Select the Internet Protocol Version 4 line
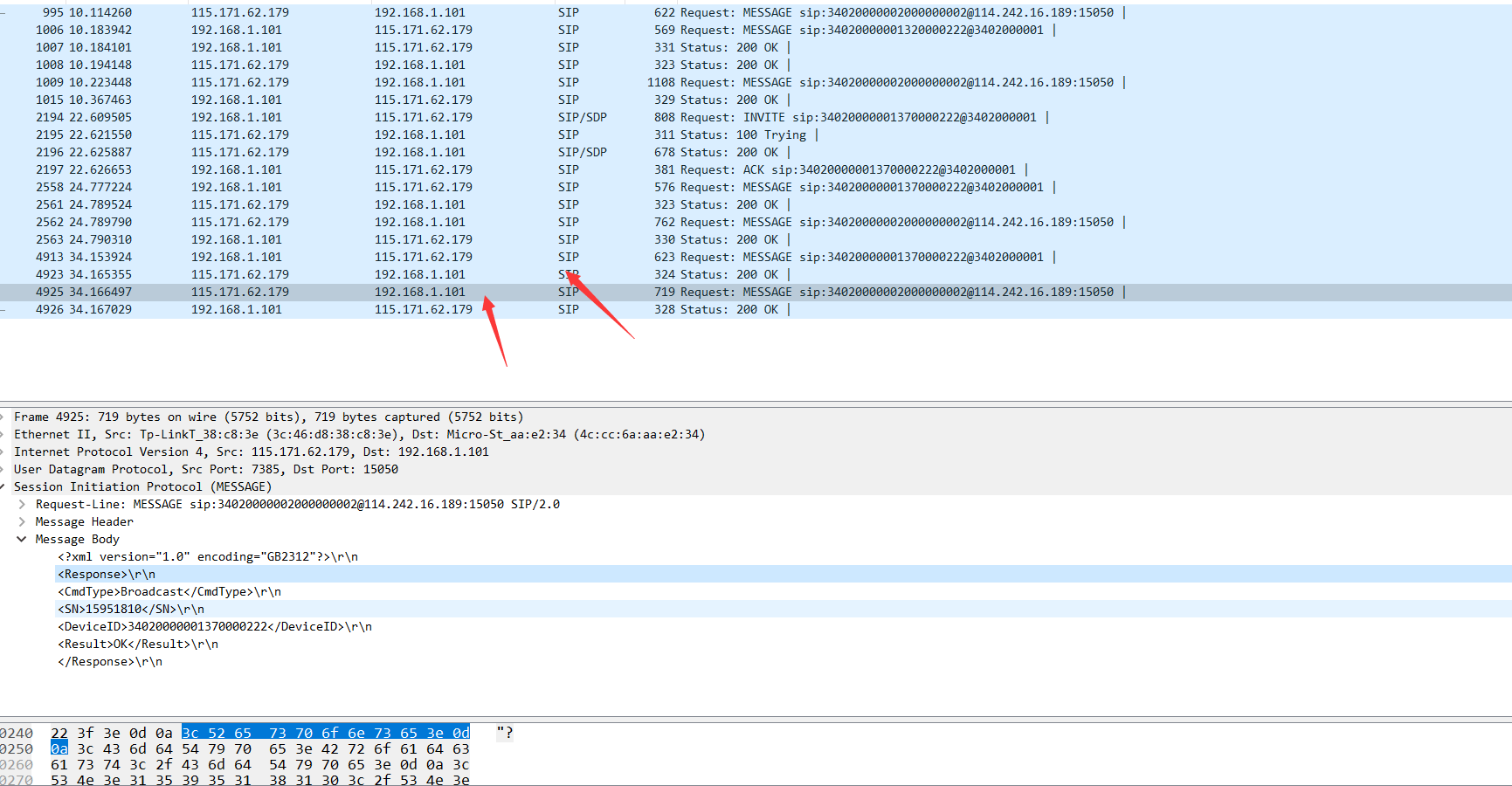The width and height of the screenshot is (1512, 786). [x=251, y=452]
